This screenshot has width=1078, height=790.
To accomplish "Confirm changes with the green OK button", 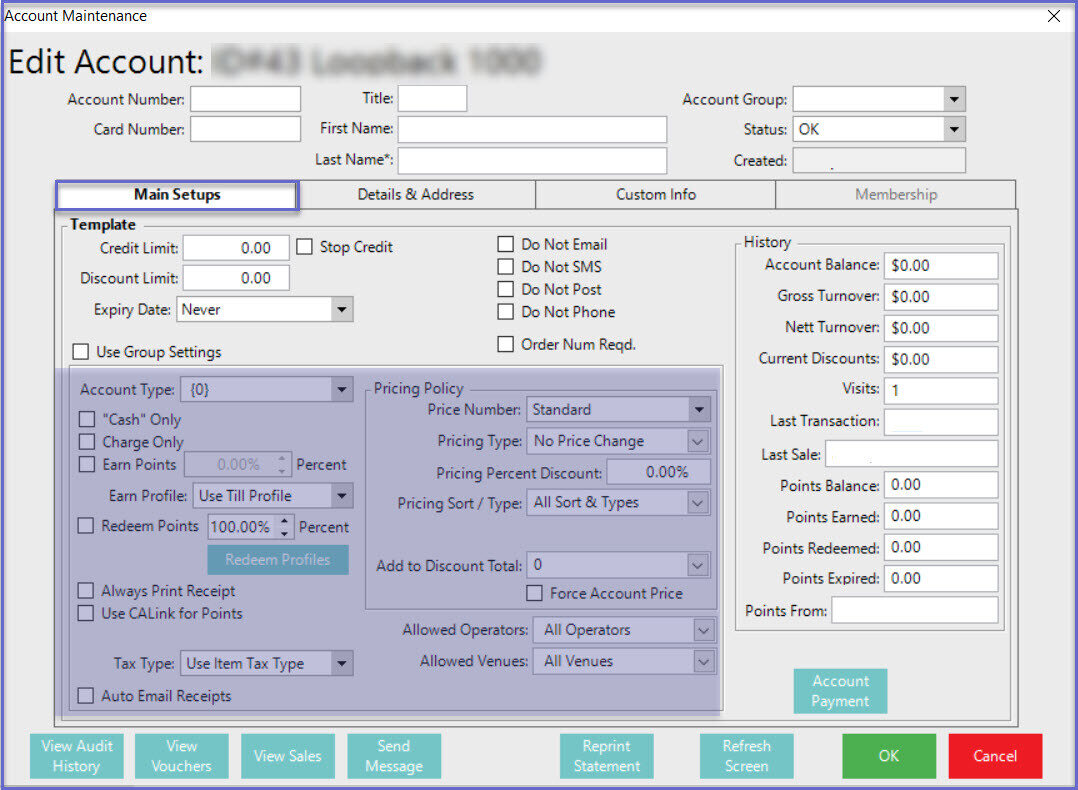I will click(x=888, y=756).
